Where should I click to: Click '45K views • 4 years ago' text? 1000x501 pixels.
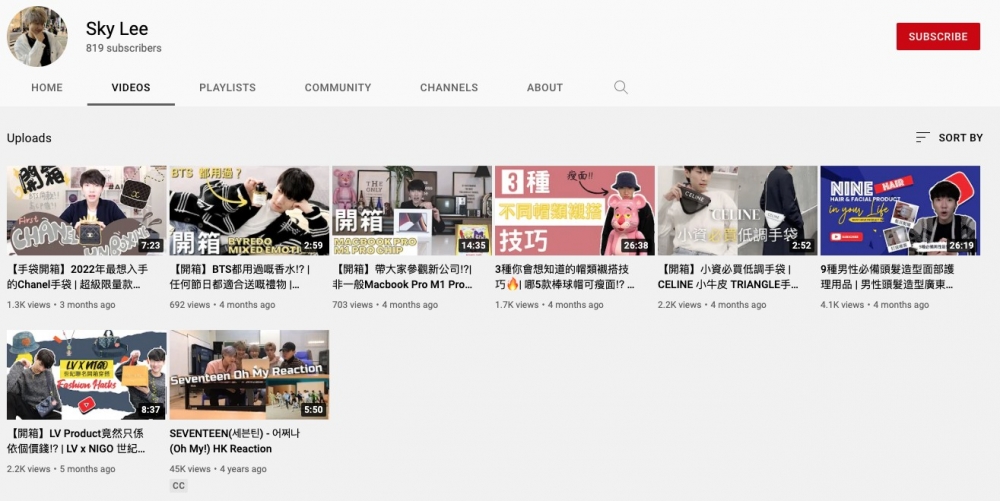(218, 468)
